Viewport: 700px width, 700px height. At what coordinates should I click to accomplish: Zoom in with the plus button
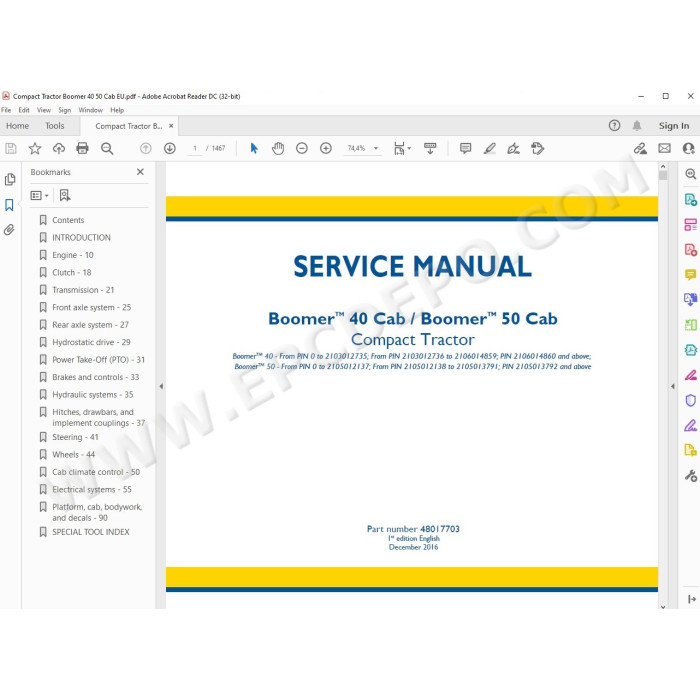326,148
